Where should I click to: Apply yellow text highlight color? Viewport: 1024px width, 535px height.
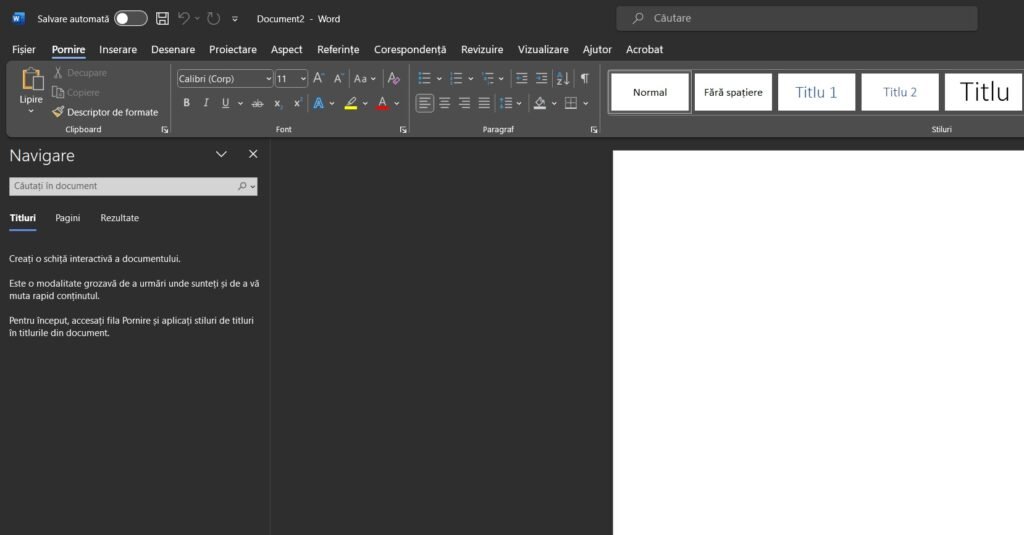351,103
